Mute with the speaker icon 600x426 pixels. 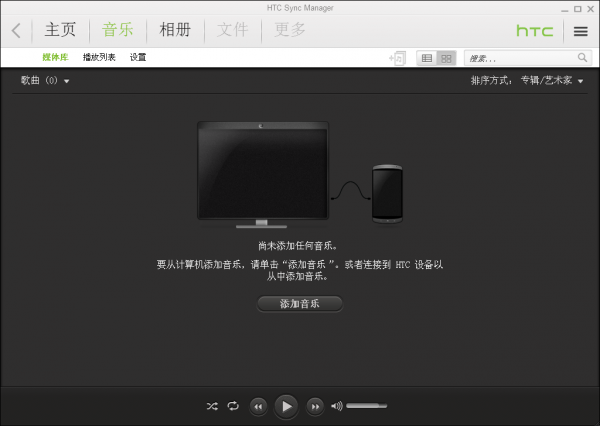click(x=337, y=406)
